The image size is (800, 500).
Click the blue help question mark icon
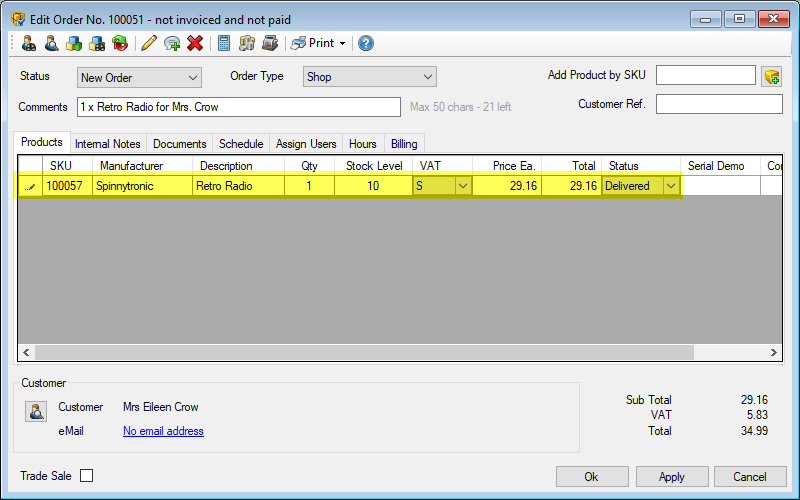tap(366, 43)
